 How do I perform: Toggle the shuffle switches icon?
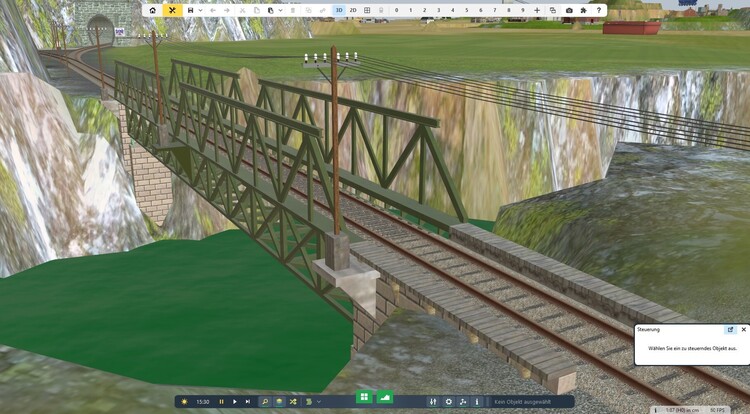click(x=293, y=402)
